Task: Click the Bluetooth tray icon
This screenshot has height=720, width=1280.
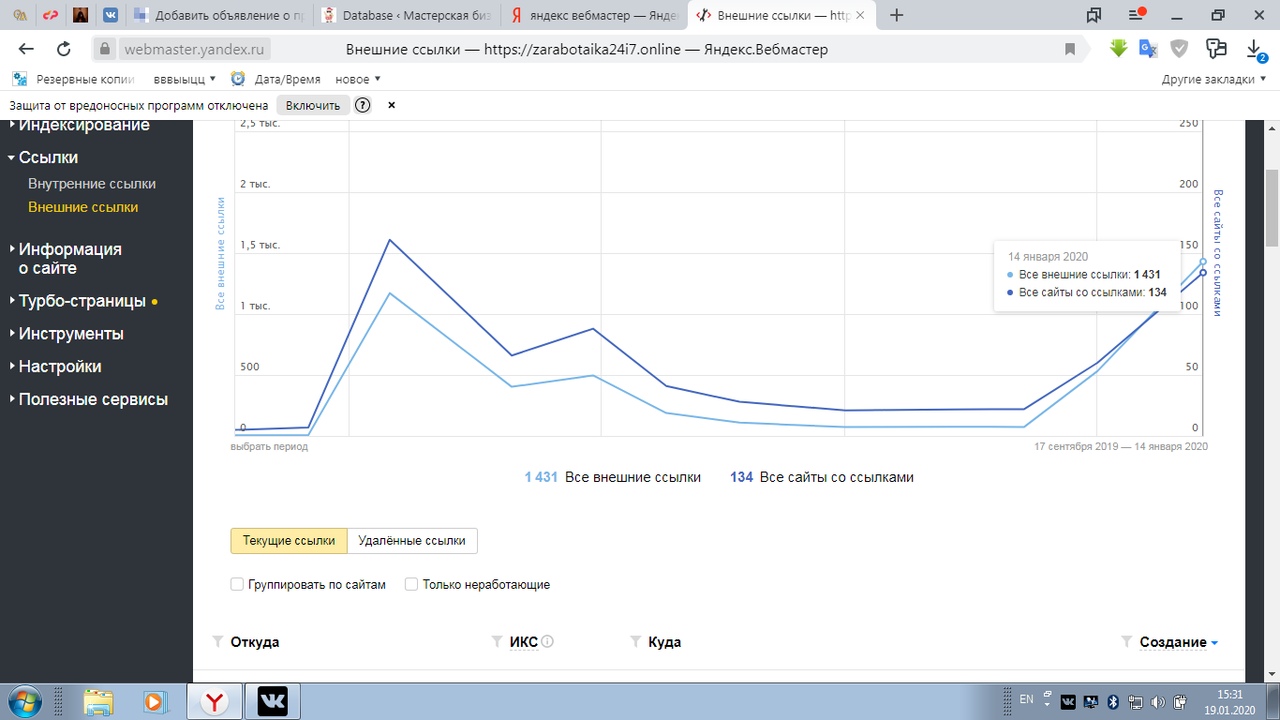Action: 1113,702
